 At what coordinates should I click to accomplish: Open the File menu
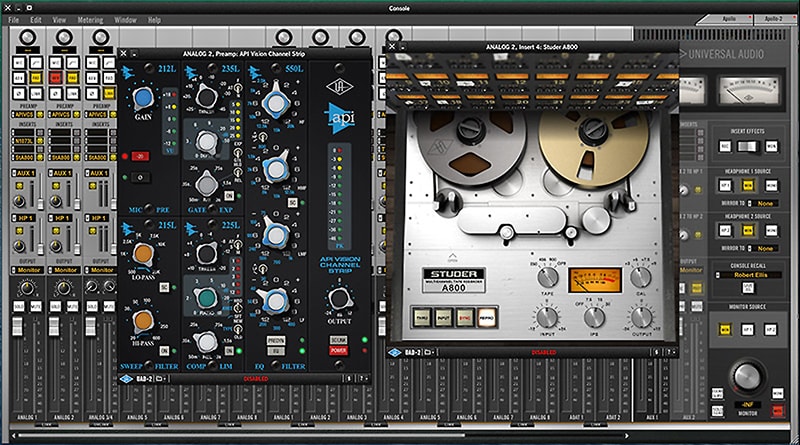[13, 20]
